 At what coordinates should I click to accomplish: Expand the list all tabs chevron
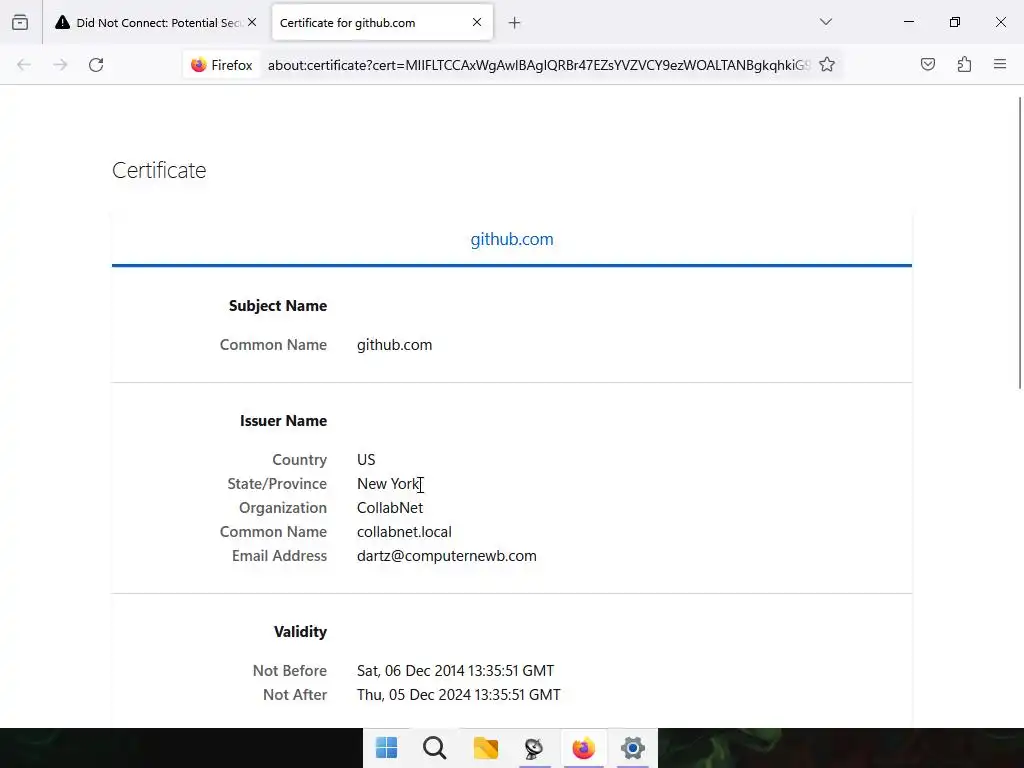825,22
